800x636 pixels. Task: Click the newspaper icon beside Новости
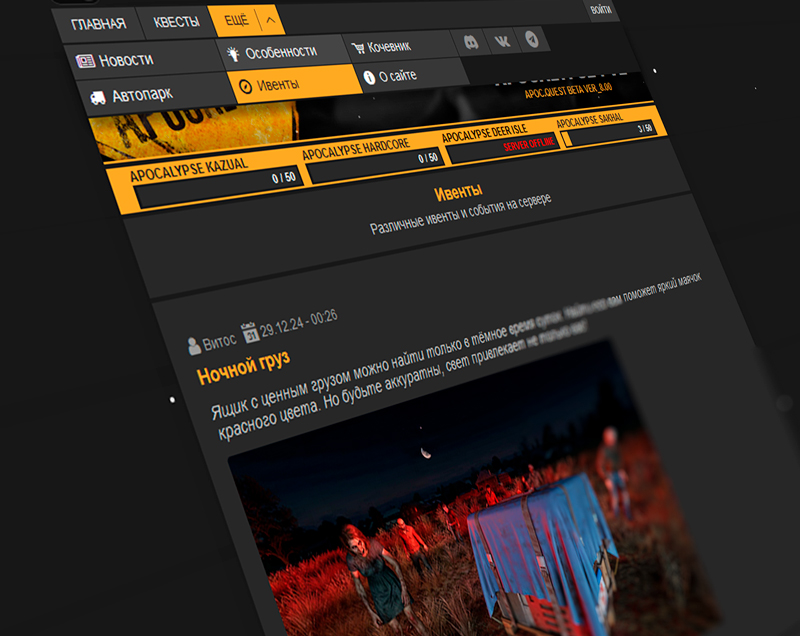[85, 61]
